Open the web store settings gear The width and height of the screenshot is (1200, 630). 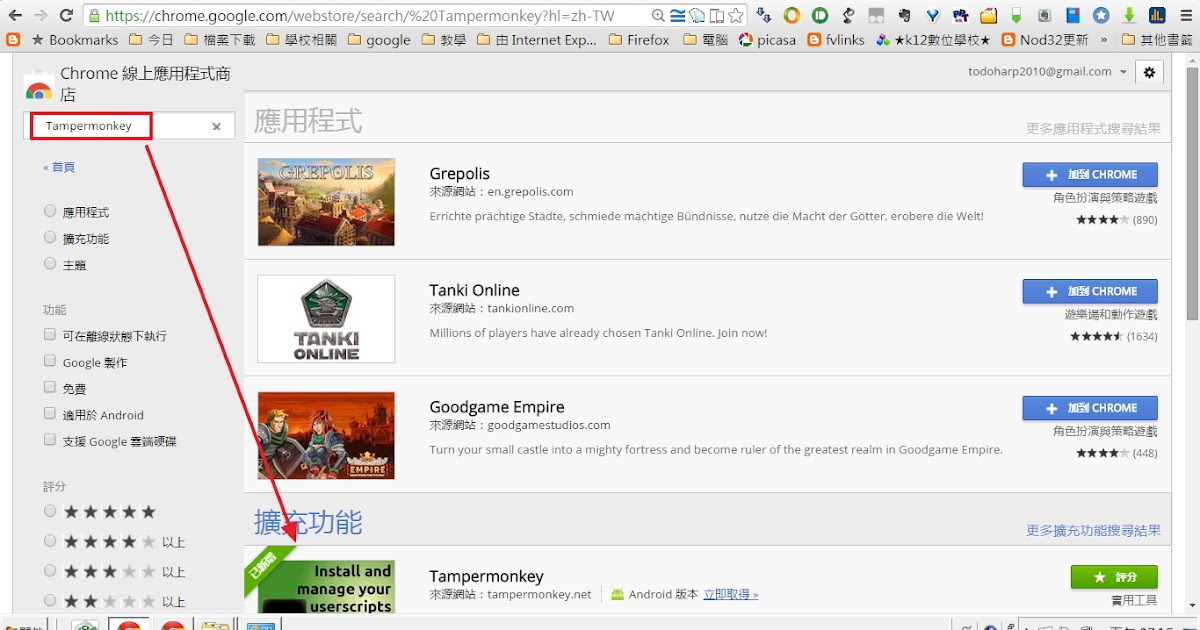[1149, 72]
